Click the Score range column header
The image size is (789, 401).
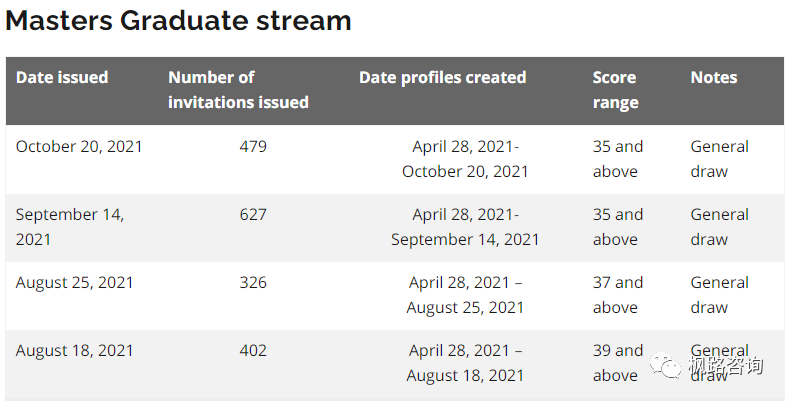coord(615,90)
